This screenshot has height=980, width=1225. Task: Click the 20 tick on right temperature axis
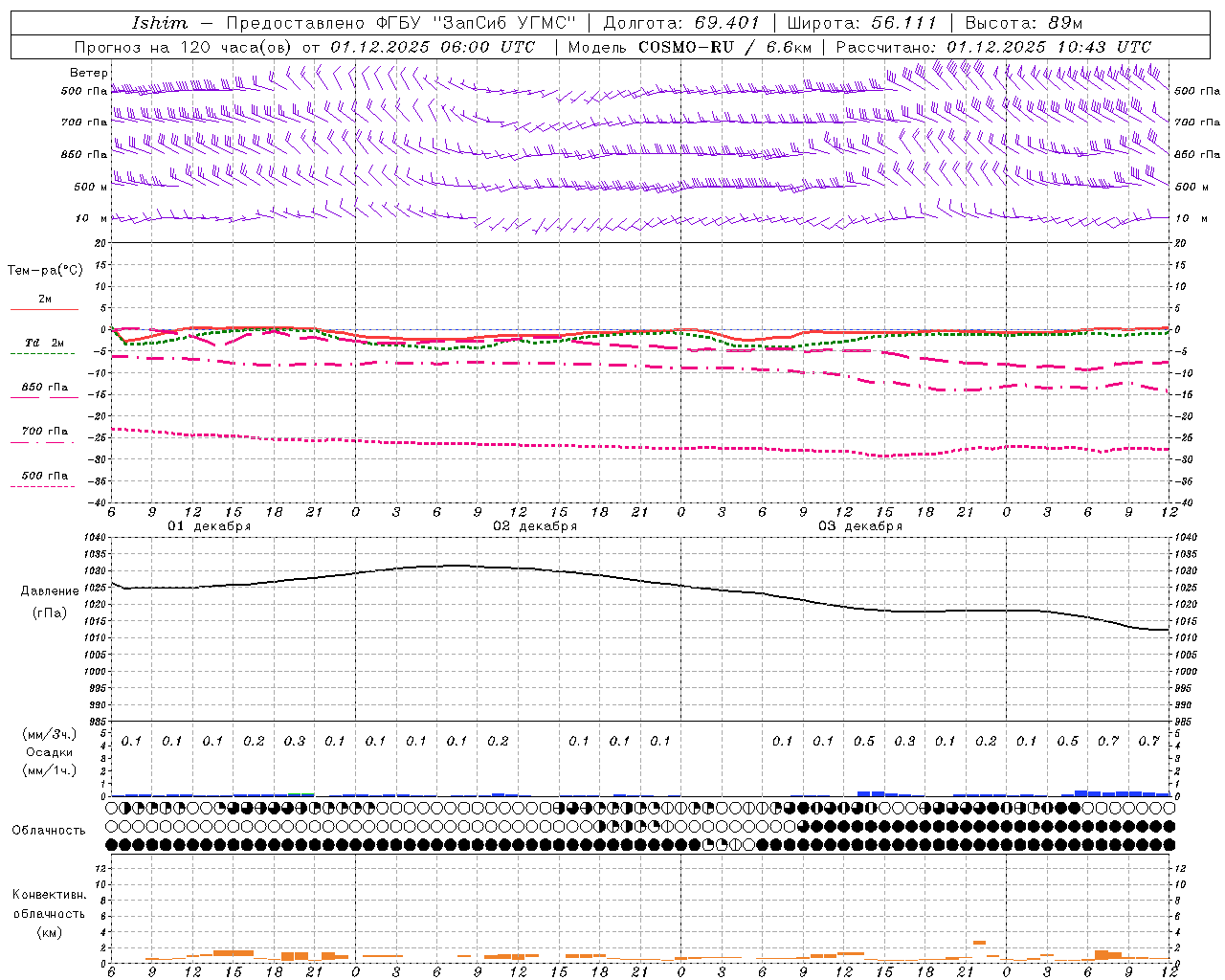pyautogui.click(x=1181, y=244)
